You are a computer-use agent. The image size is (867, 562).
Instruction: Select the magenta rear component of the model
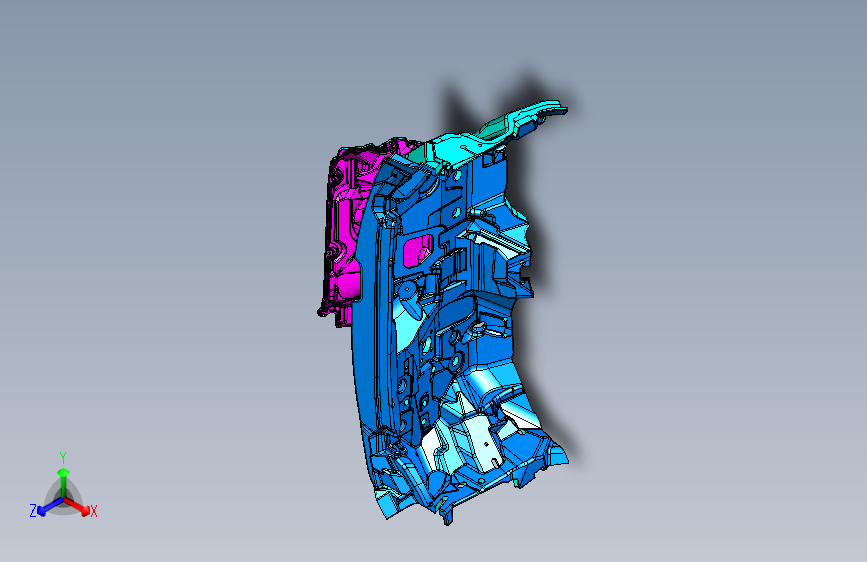point(347,232)
